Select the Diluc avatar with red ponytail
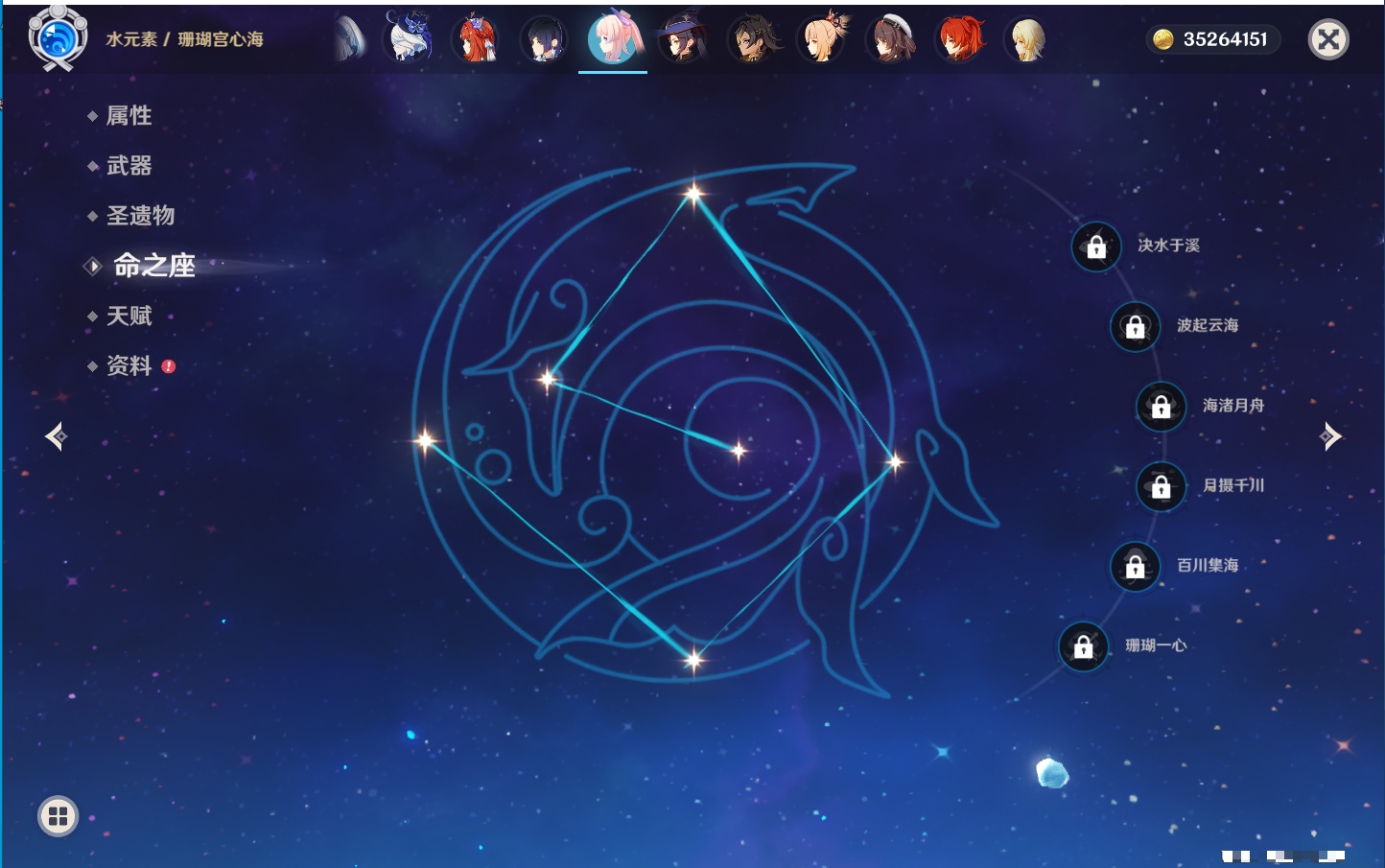1385x868 pixels. (x=960, y=38)
